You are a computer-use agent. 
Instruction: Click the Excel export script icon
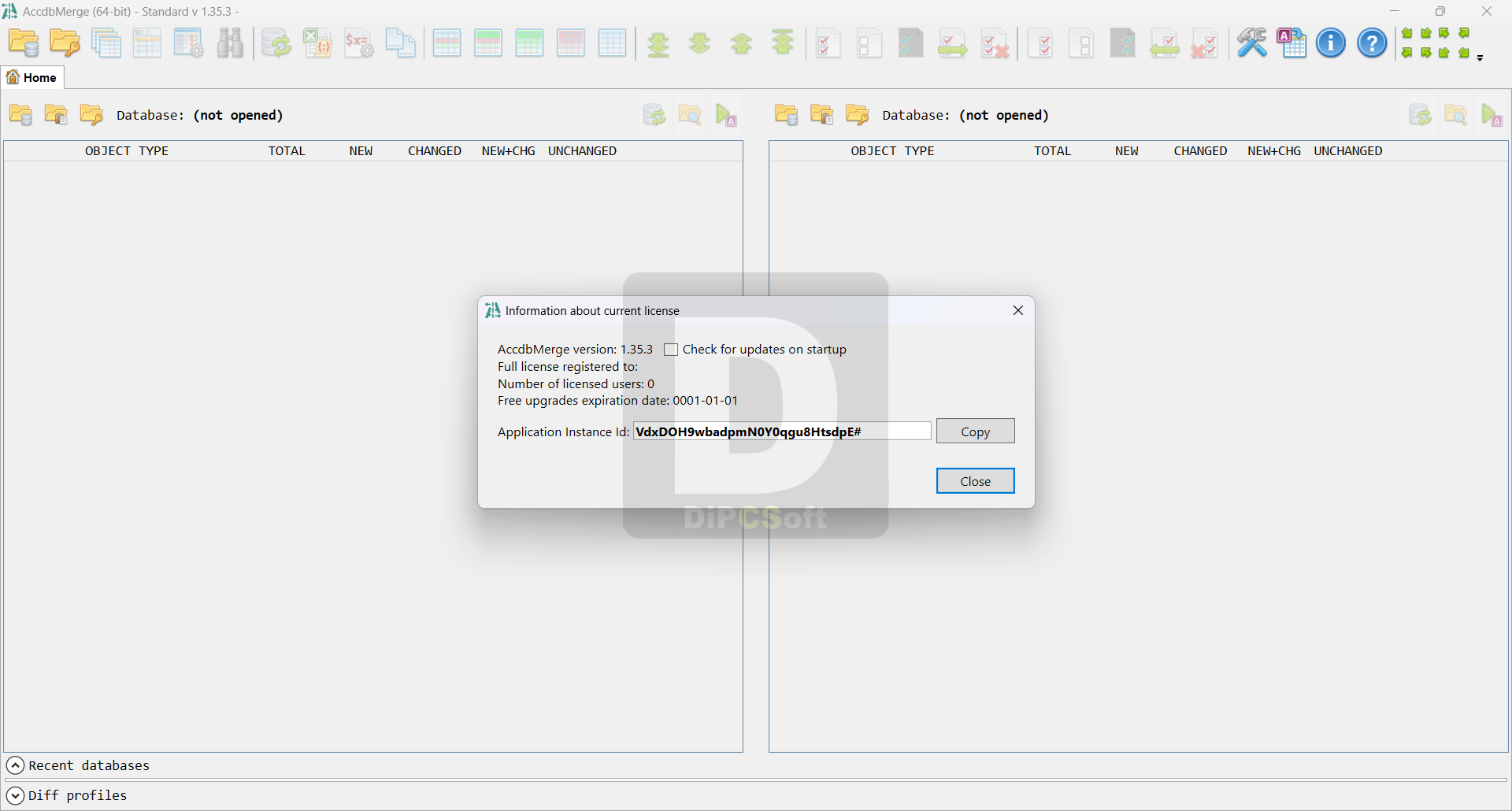317,43
